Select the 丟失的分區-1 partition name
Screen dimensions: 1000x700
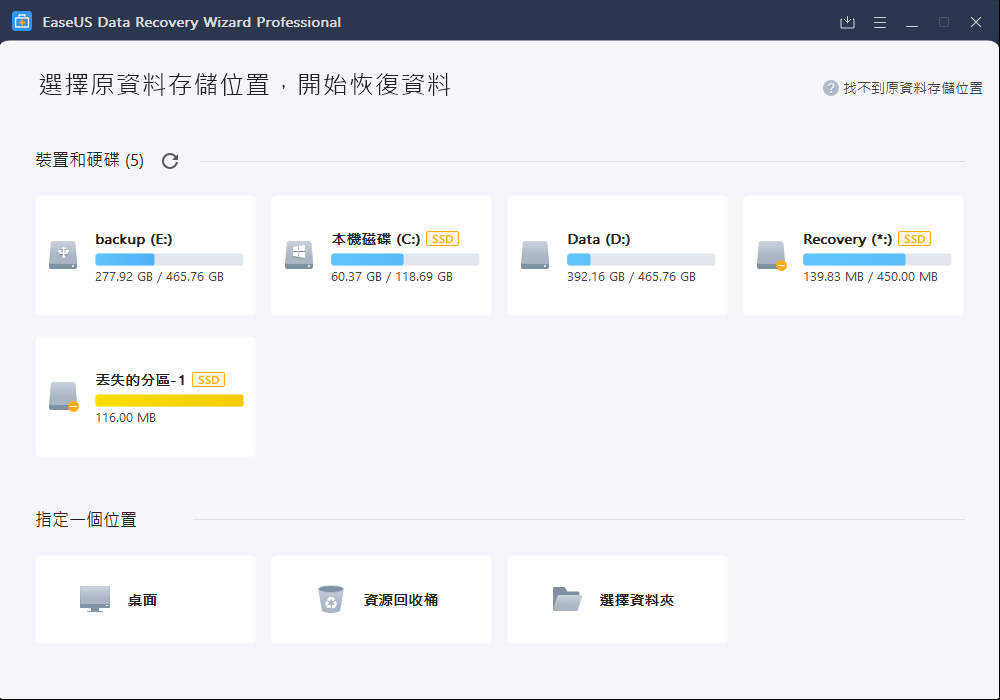140,380
